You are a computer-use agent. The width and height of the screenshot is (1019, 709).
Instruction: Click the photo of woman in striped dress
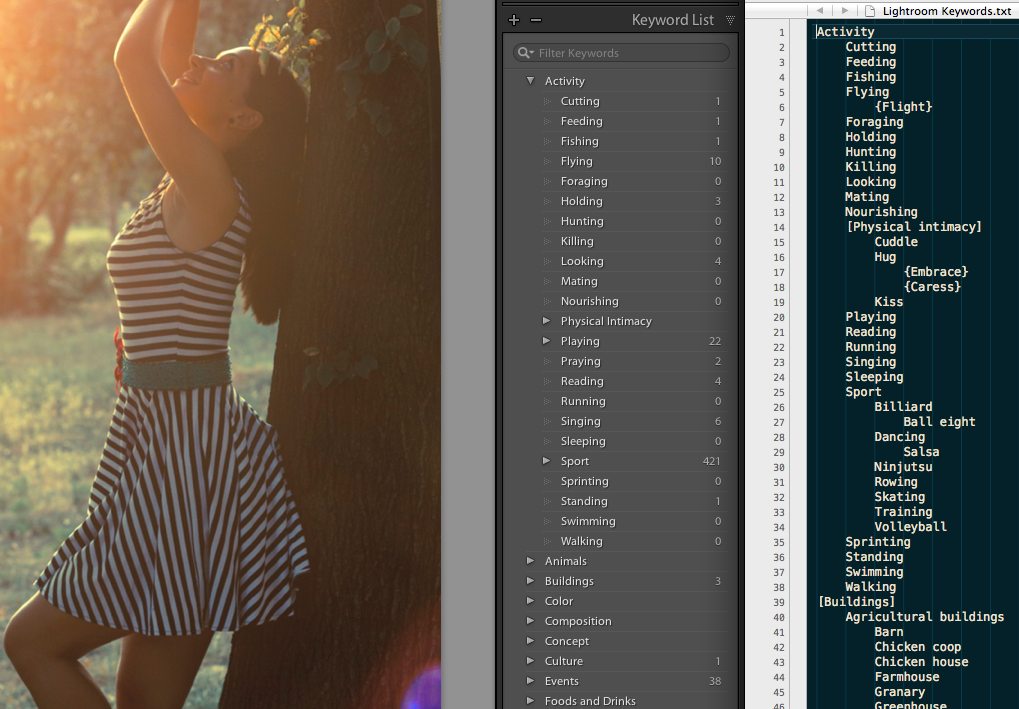point(220,354)
